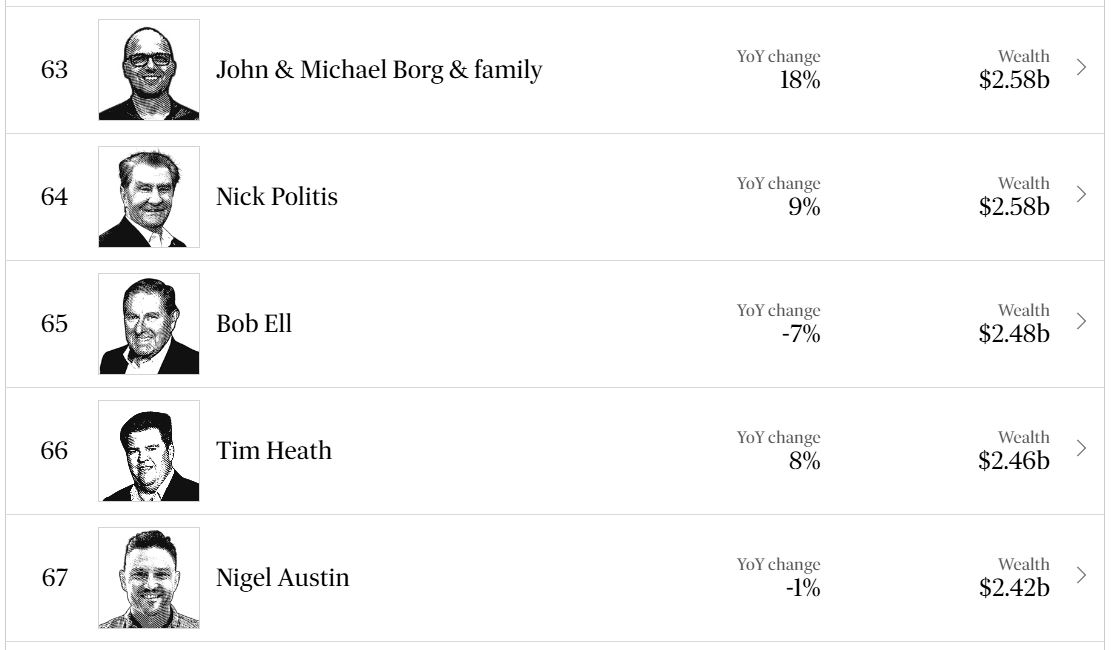Open Tim Heath's profile name

(x=274, y=451)
